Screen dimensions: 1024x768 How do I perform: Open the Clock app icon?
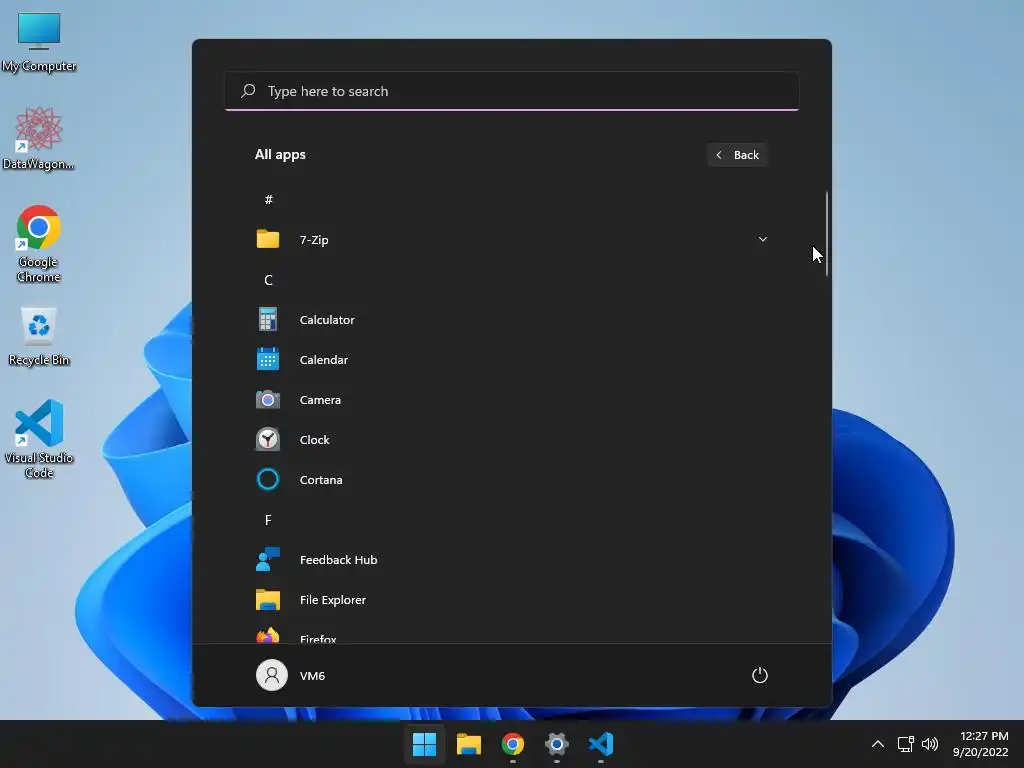pyautogui.click(x=268, y=440)
